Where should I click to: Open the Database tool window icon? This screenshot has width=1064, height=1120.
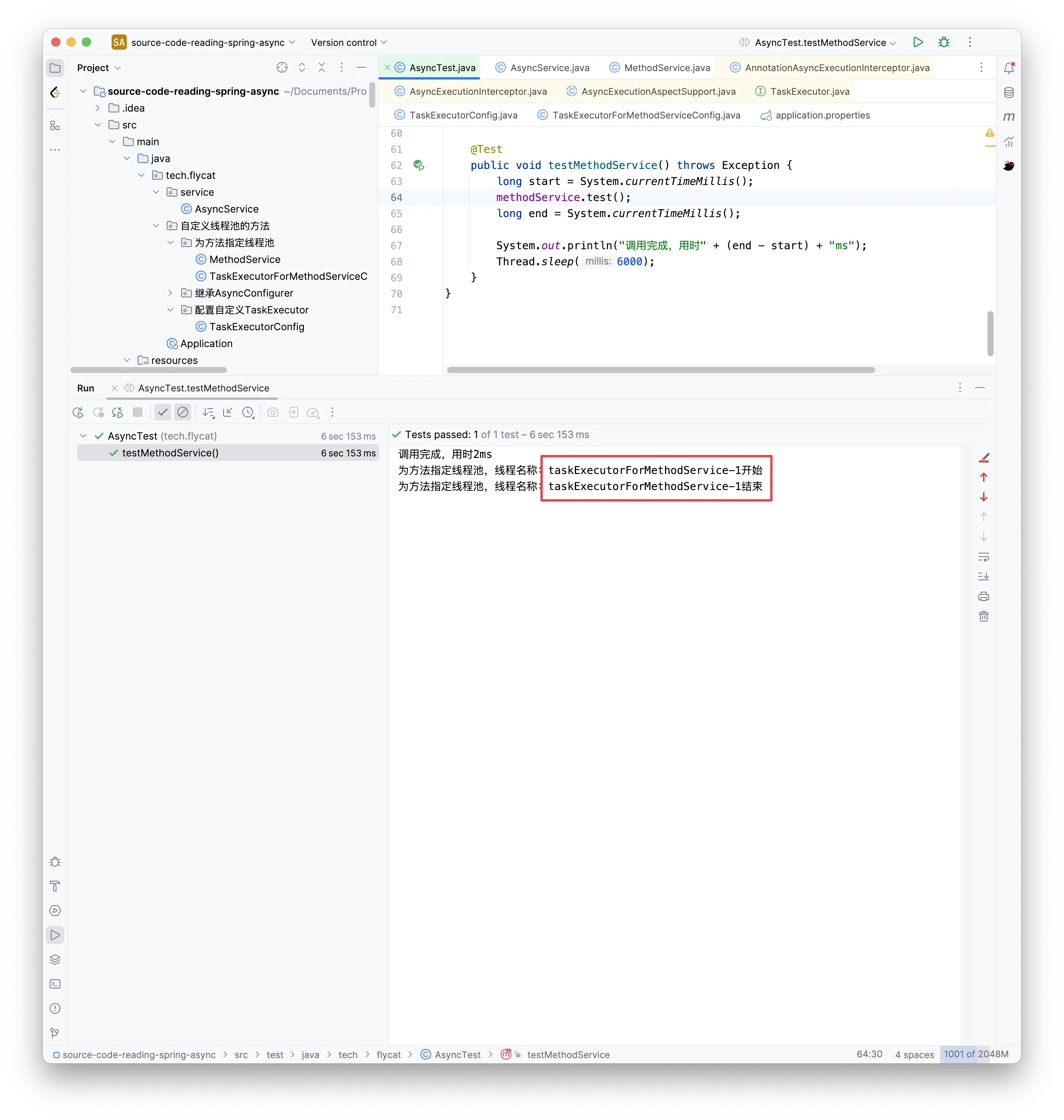[1009, 93]
